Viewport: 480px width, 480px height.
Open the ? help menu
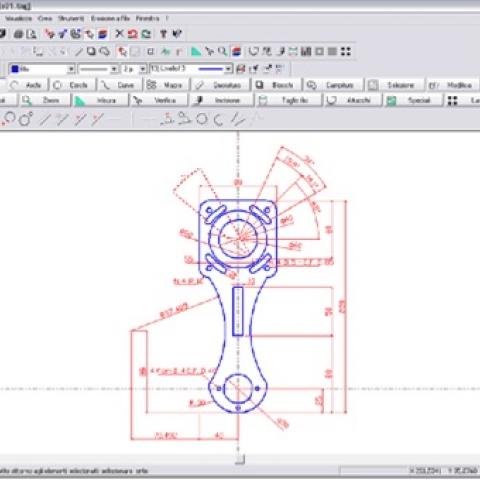167,18
